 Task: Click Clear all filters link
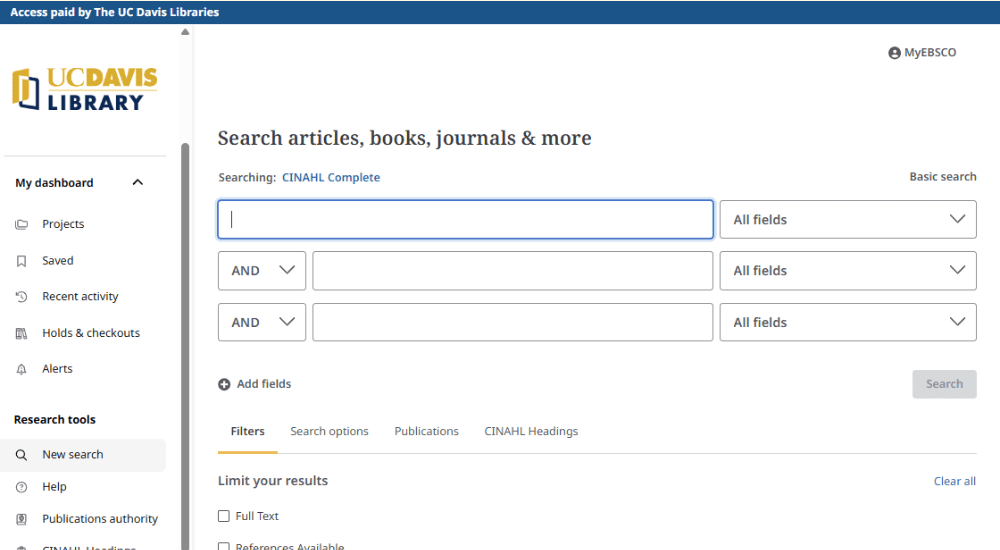[954, 482]
